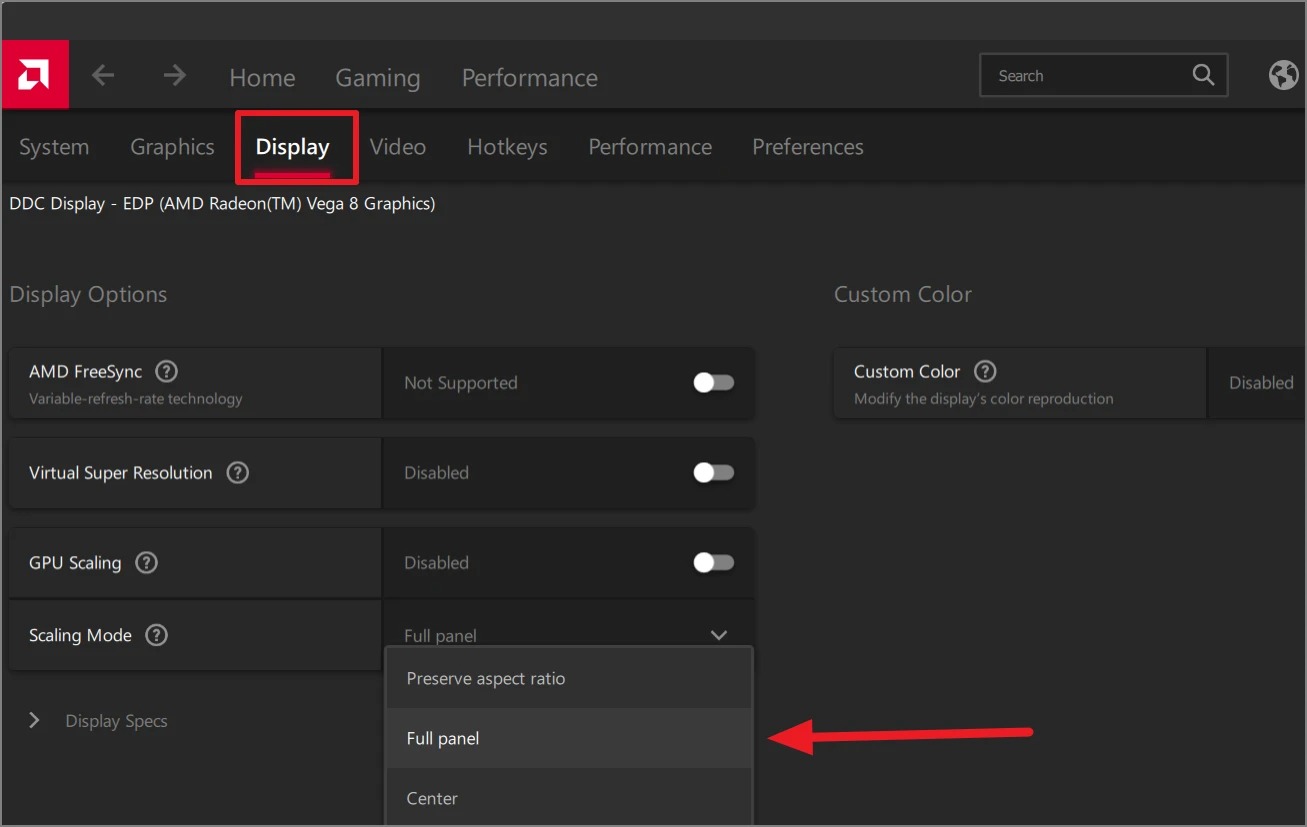Image resolution: width=1307 pixels, height=827 pixels.
Task: Switch to the System sub-tab
Action: [x=54, y=147]
